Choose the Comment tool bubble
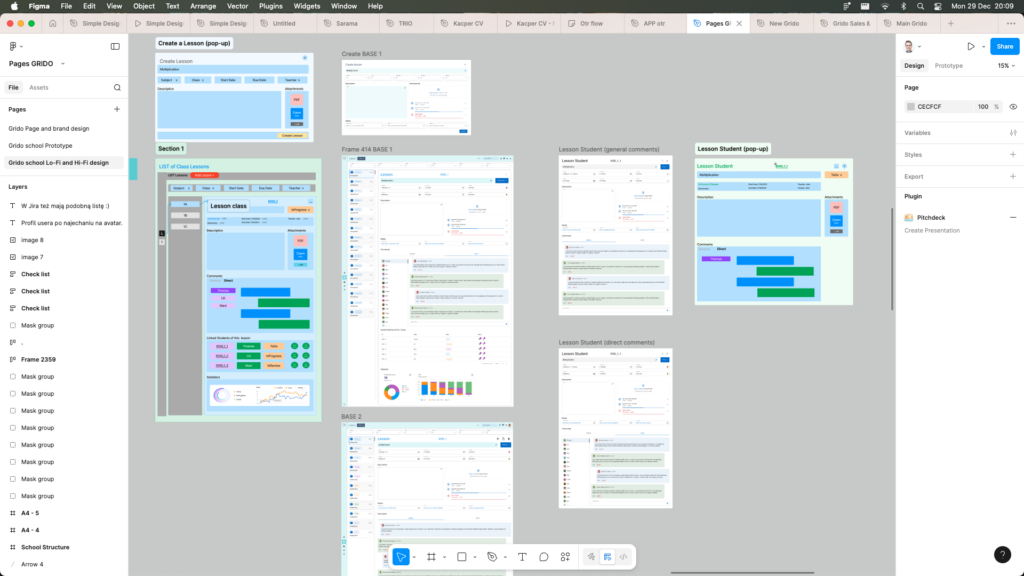The height and width of the screenshot is (576, 1024). 544,557
